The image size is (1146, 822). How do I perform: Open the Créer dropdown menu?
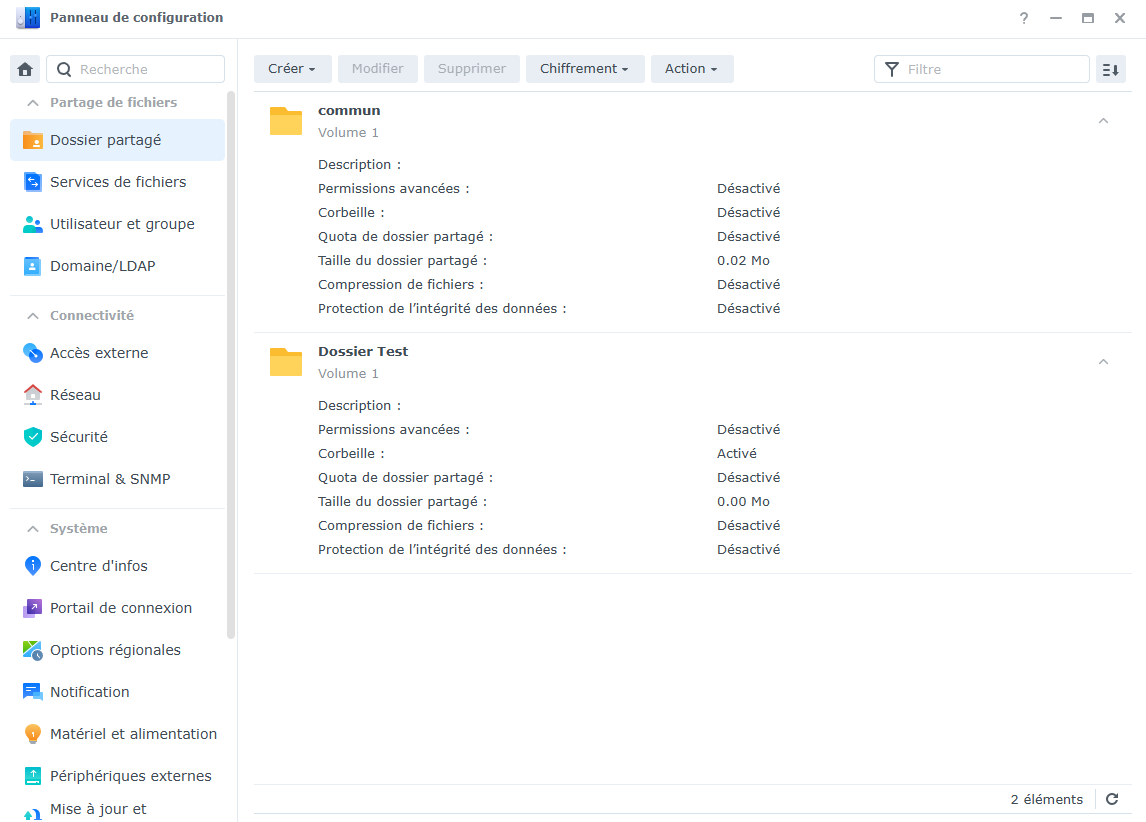tap(292, 69)
